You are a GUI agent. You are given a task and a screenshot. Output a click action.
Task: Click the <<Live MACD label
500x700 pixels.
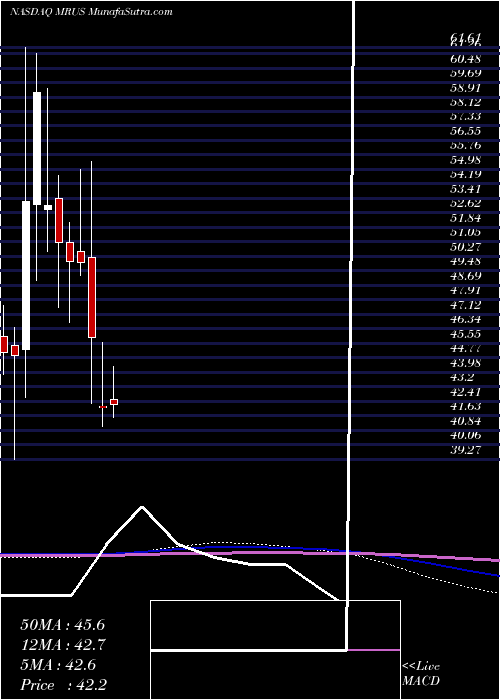[421, 674]
